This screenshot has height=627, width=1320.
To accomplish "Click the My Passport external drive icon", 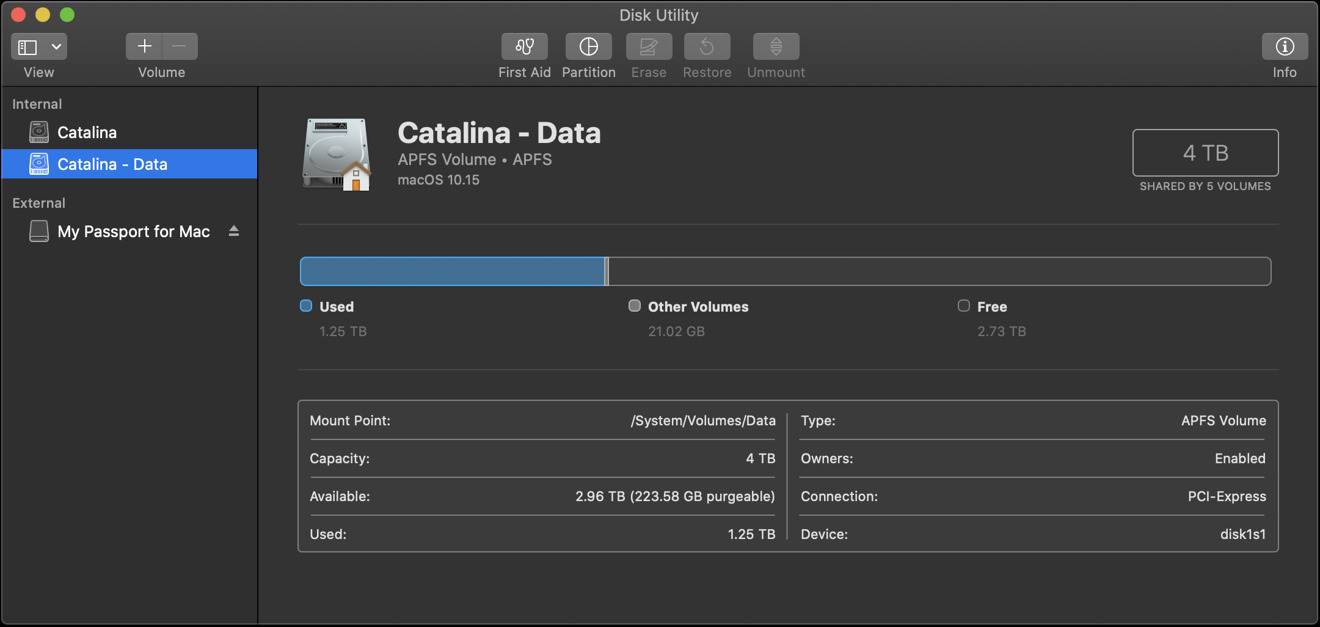I will [39, 231].
